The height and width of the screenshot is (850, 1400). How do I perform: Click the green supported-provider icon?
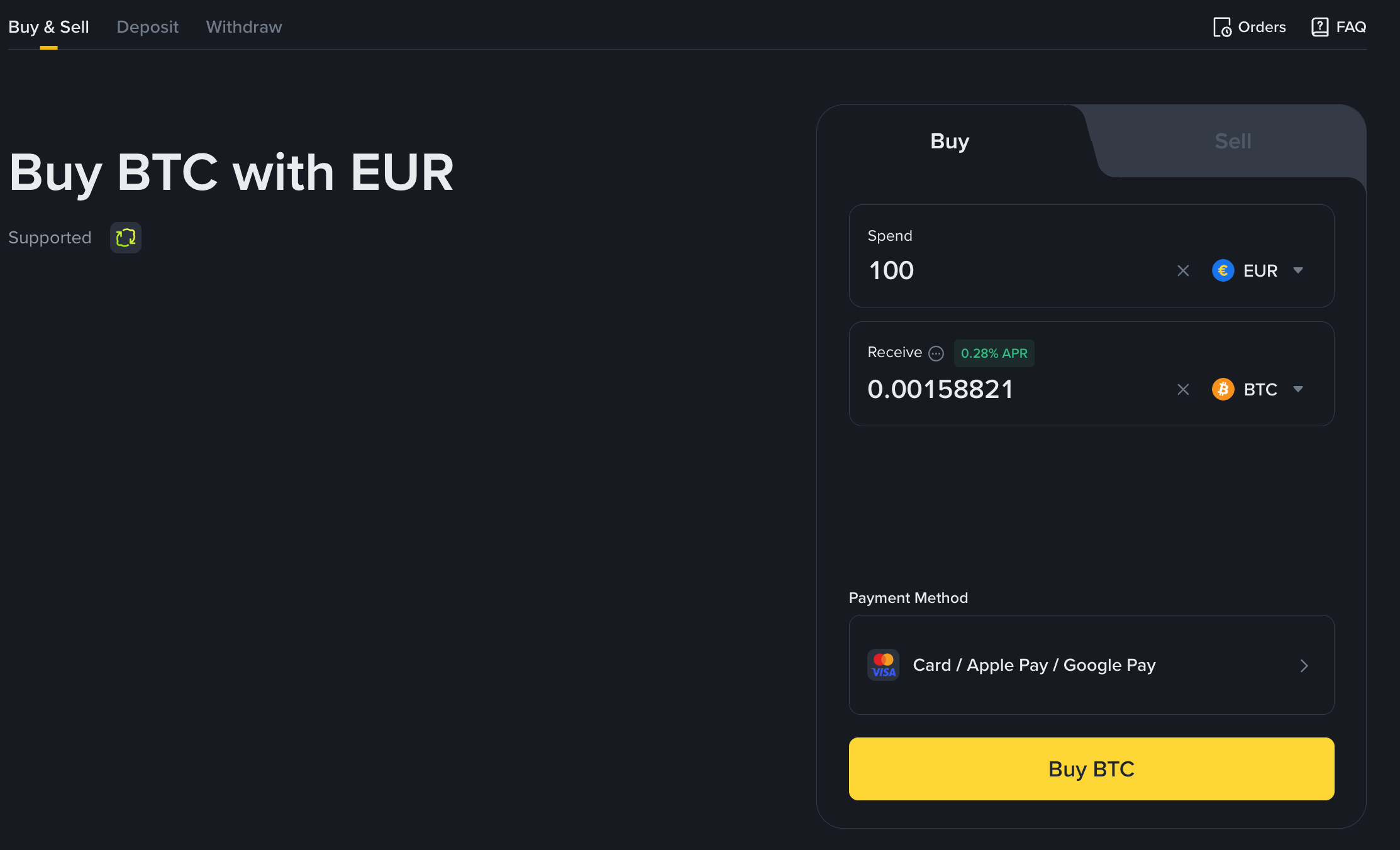126,238
